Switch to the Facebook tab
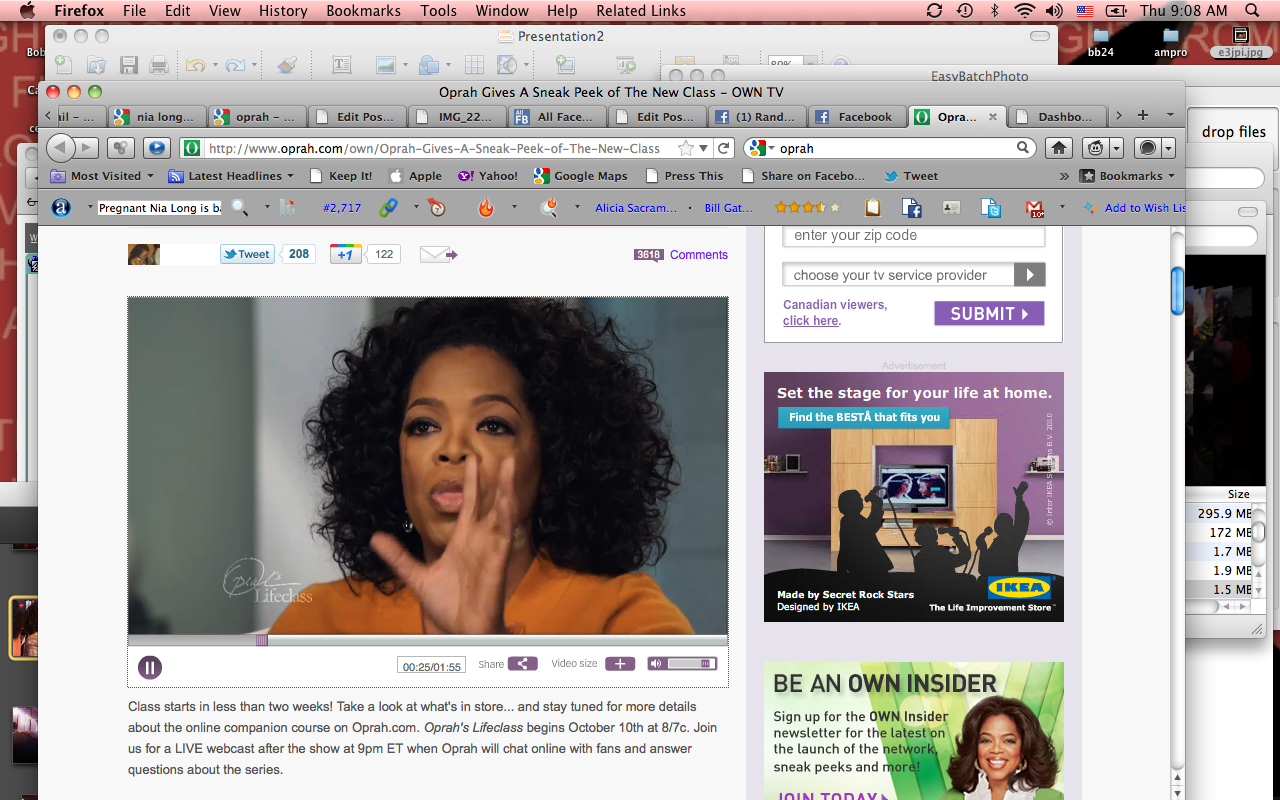 pos(855,117)
